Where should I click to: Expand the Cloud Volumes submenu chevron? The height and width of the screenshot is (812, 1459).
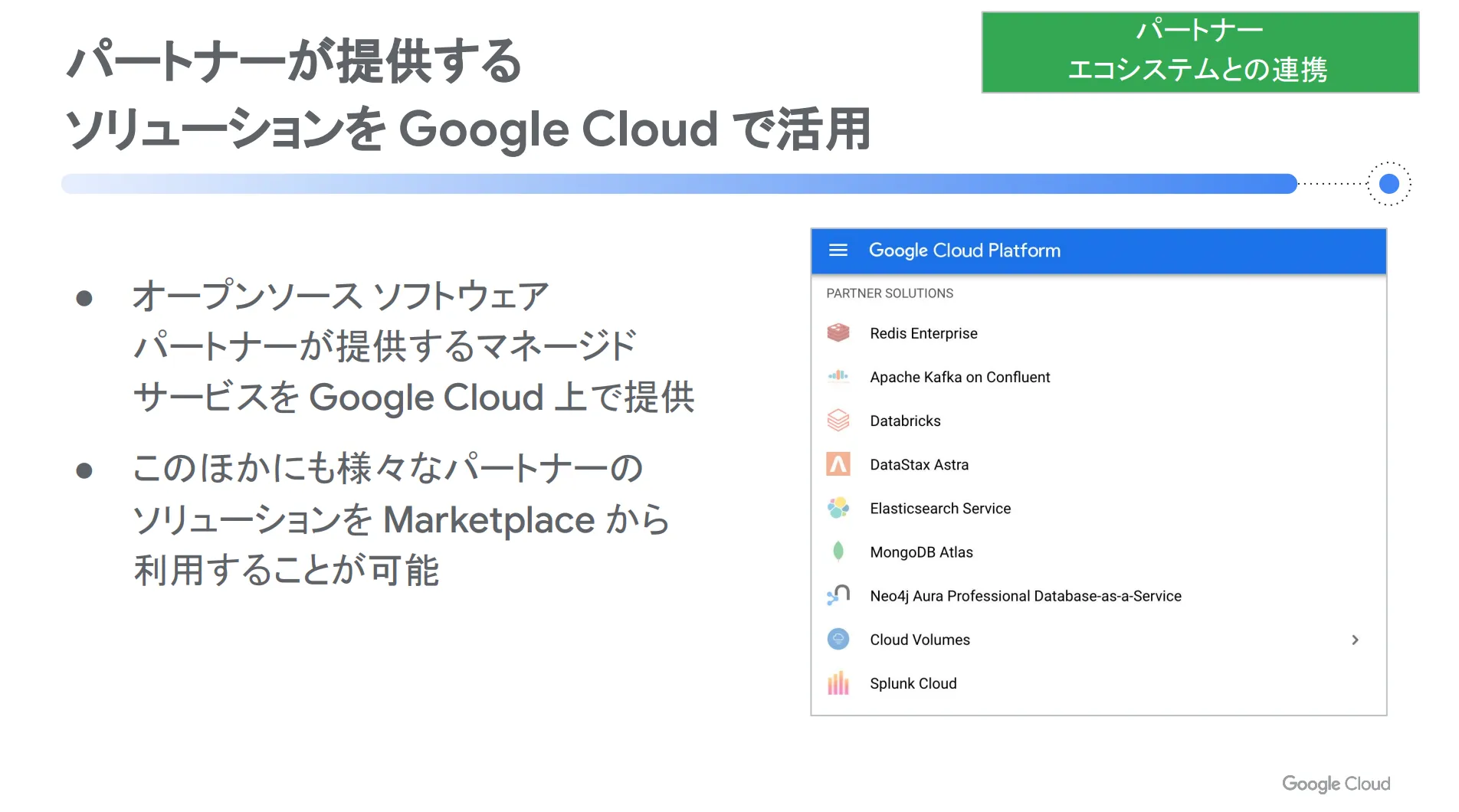pyautogui.click(x=1355, y=640)
